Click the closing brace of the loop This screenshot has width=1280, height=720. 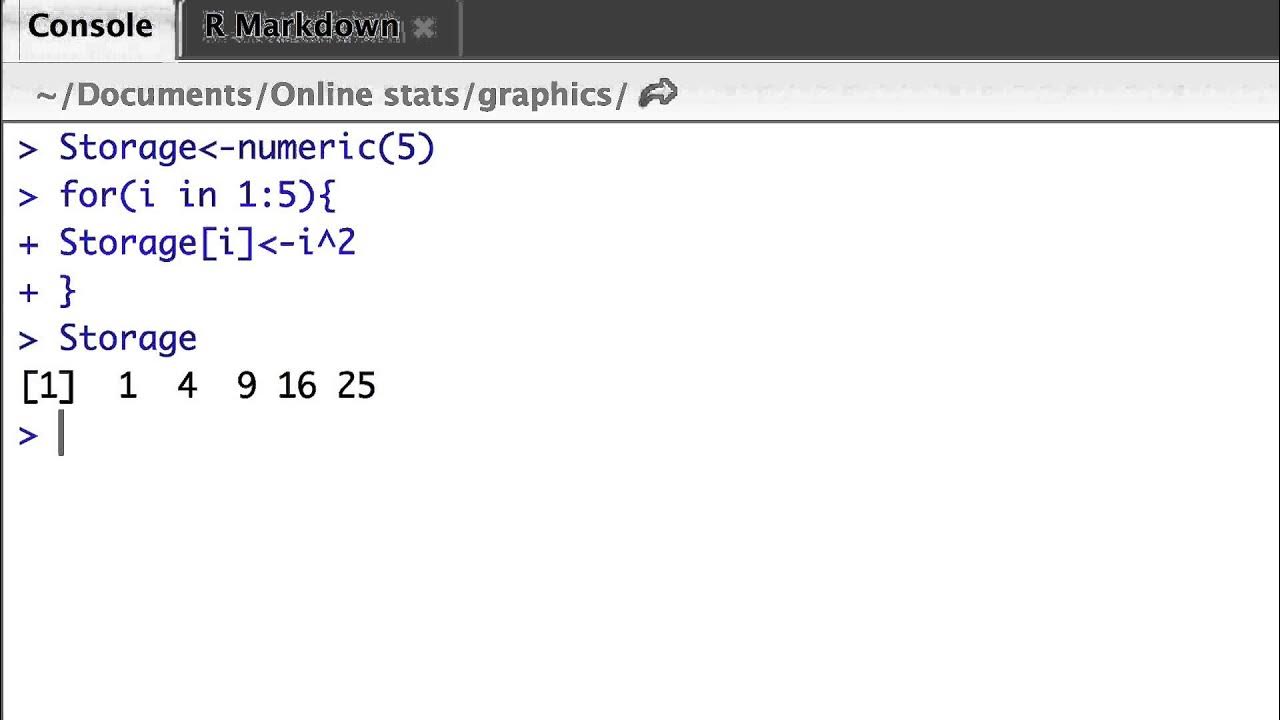point(67,291)
